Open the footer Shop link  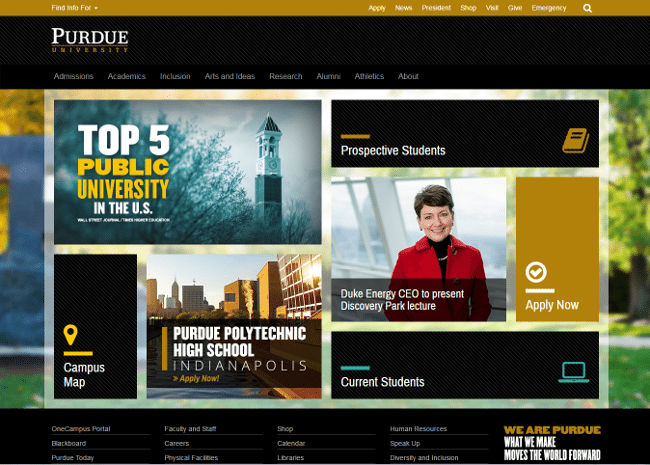(285, 429)
